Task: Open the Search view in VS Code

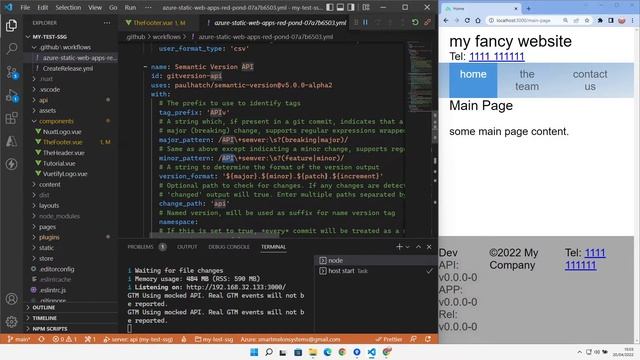Action: pyautogui.click(x=11, y=49)
